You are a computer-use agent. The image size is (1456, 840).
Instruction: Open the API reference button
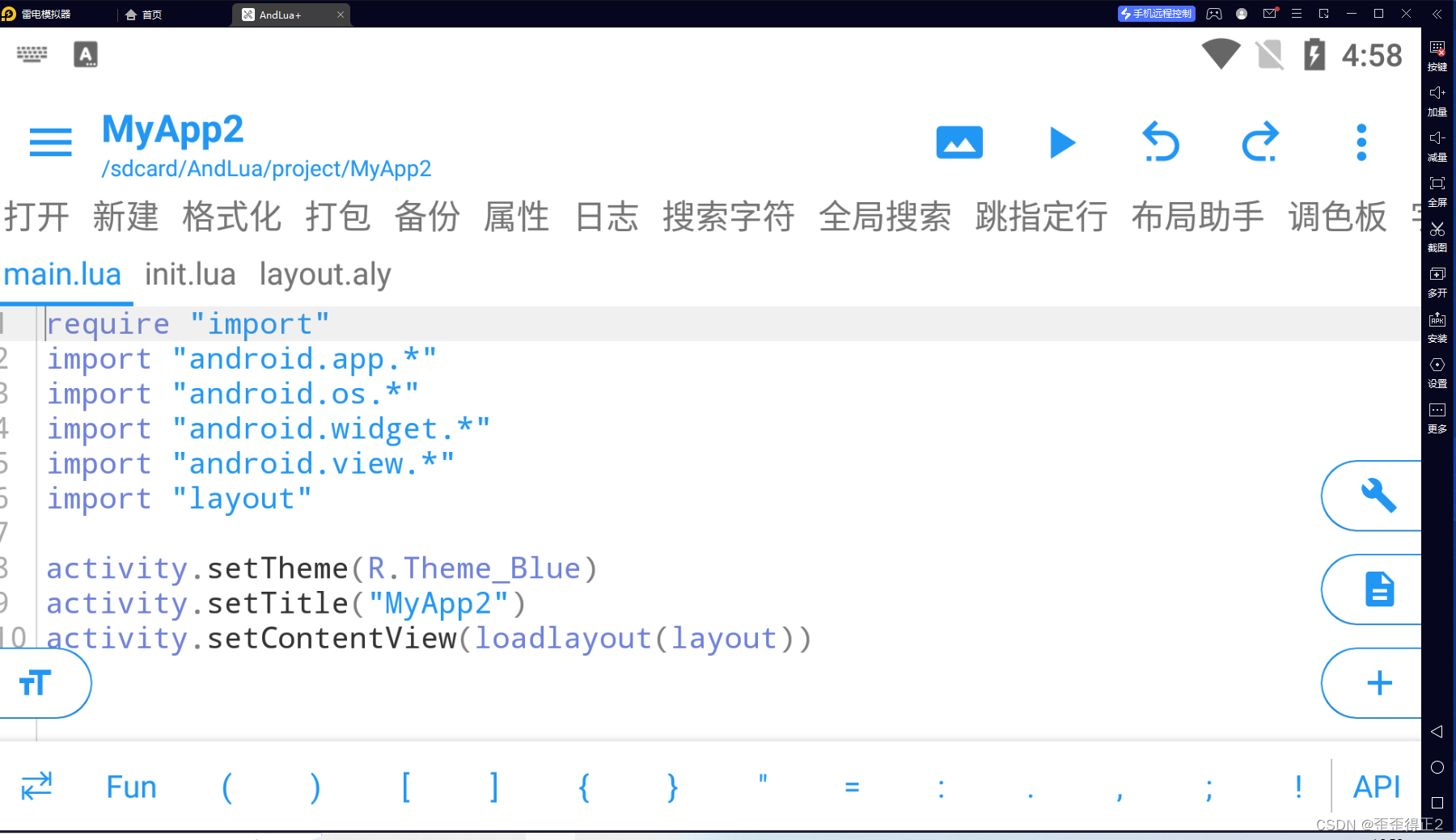(x=1377, y=787)
